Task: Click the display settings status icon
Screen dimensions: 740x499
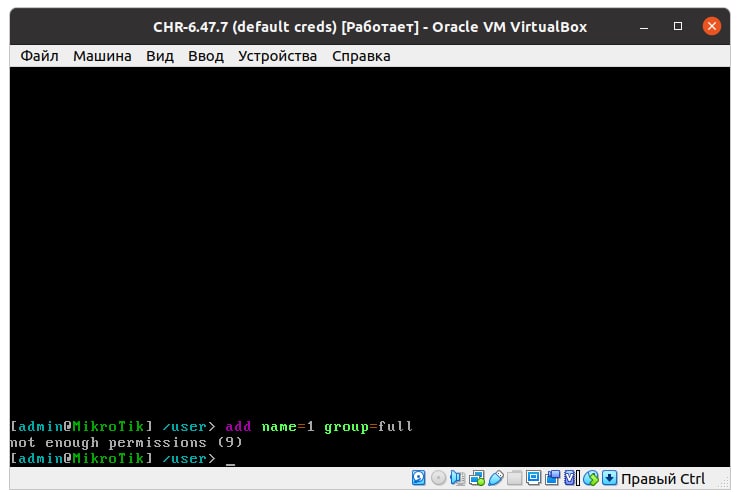Action: pyautogui.click(x=533, y=478)
